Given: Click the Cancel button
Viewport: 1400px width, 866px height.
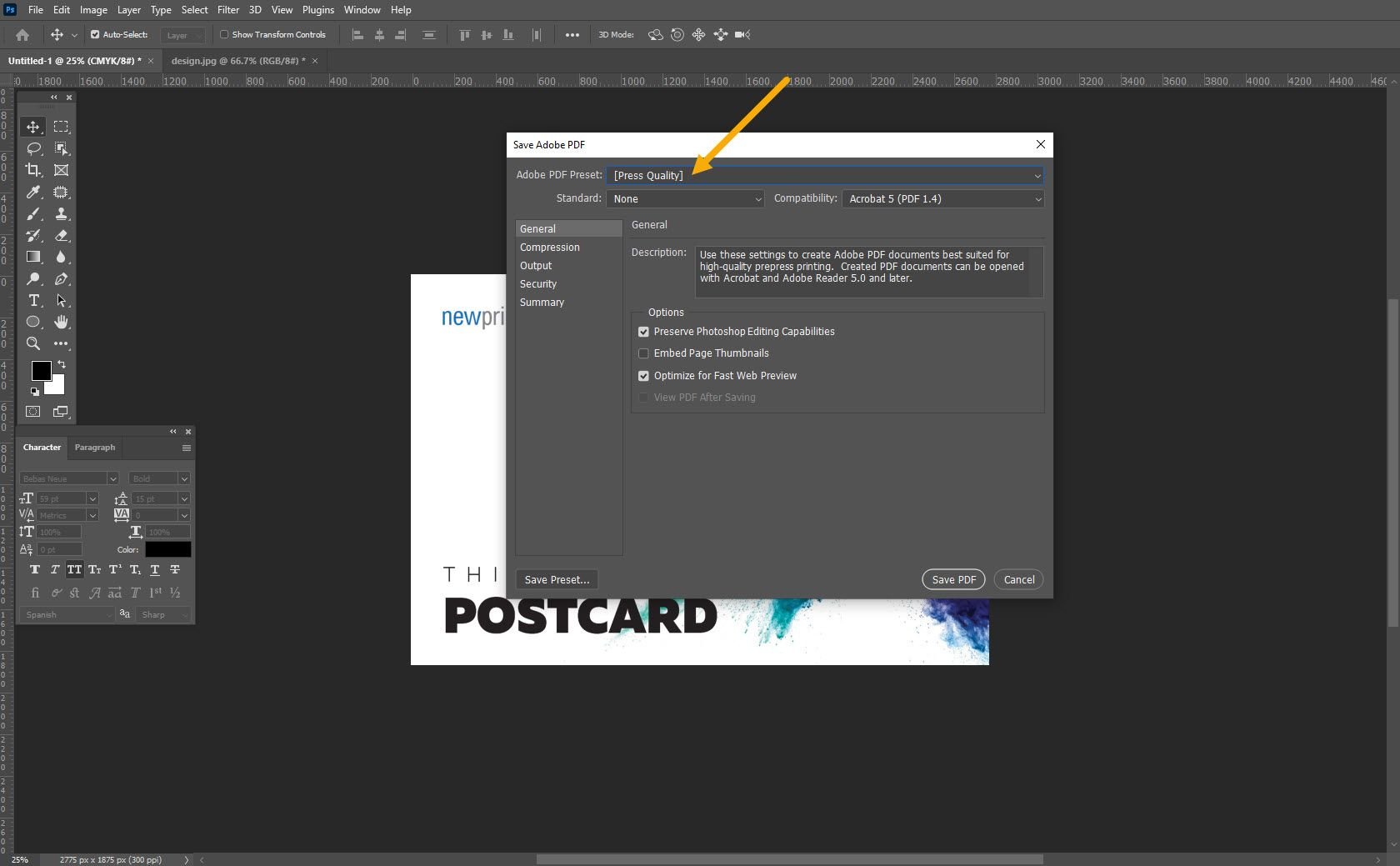Looking at the screenshot, I should pyautogui.click(x=1019, y=580).
